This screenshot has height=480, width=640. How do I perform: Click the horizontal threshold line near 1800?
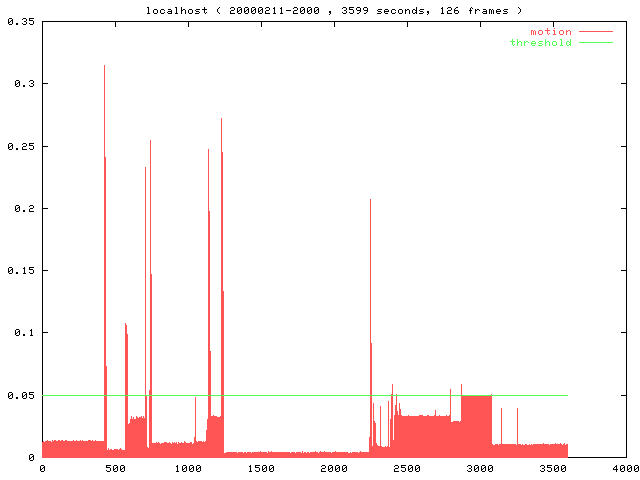coord(305,395)
